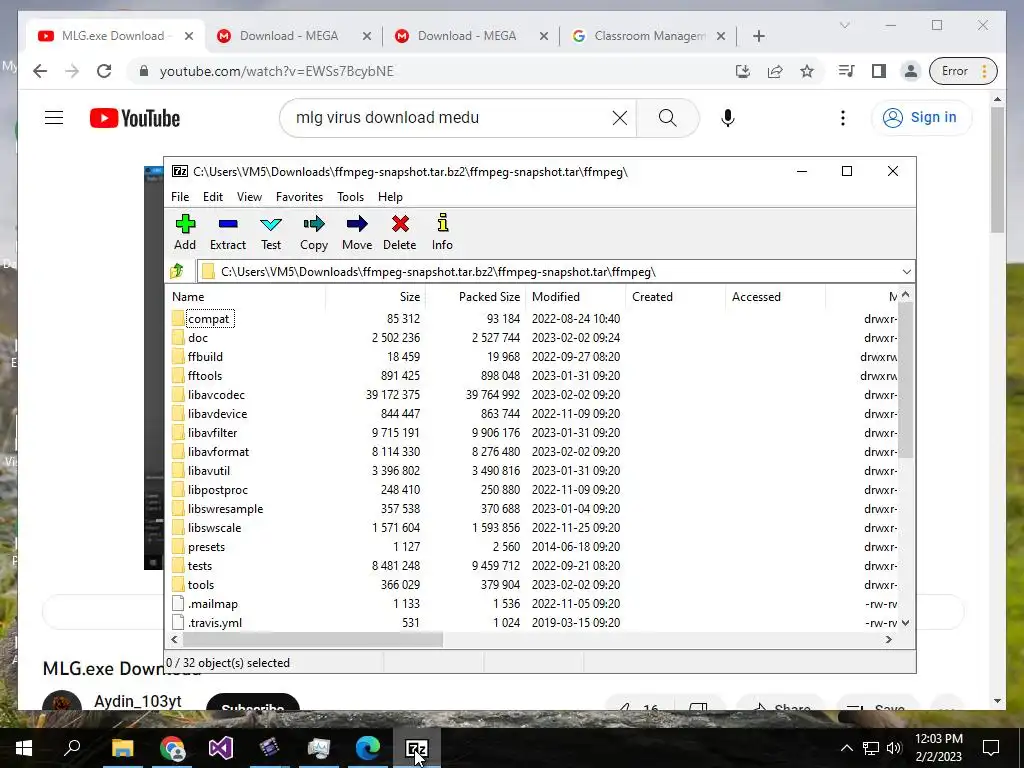The width and height of the screenshot is (1024, 768).
Task: Select the libavcodec folder
Action: pyautogui.click(x=216, y=394)
